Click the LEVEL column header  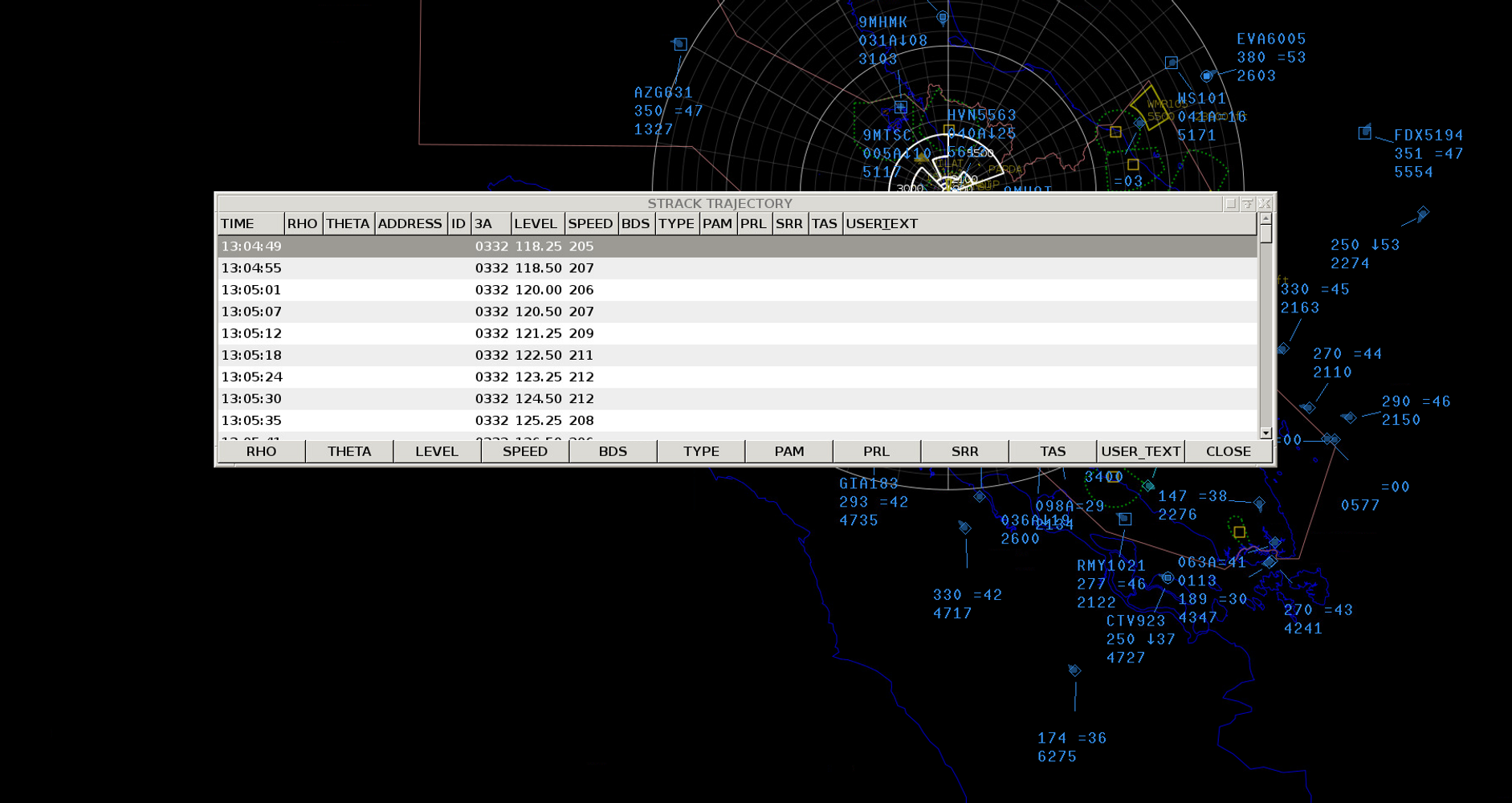pyautogui.click(x=536, y=224)
